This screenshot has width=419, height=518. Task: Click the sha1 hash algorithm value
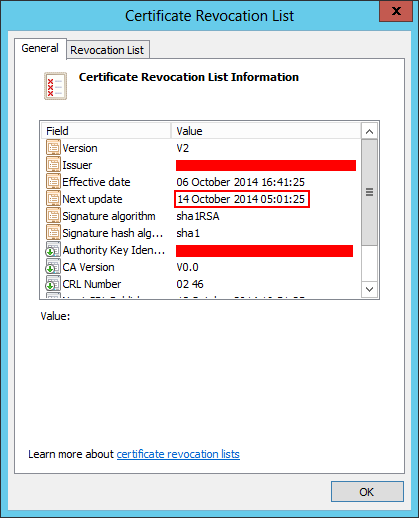coord(188,233)
